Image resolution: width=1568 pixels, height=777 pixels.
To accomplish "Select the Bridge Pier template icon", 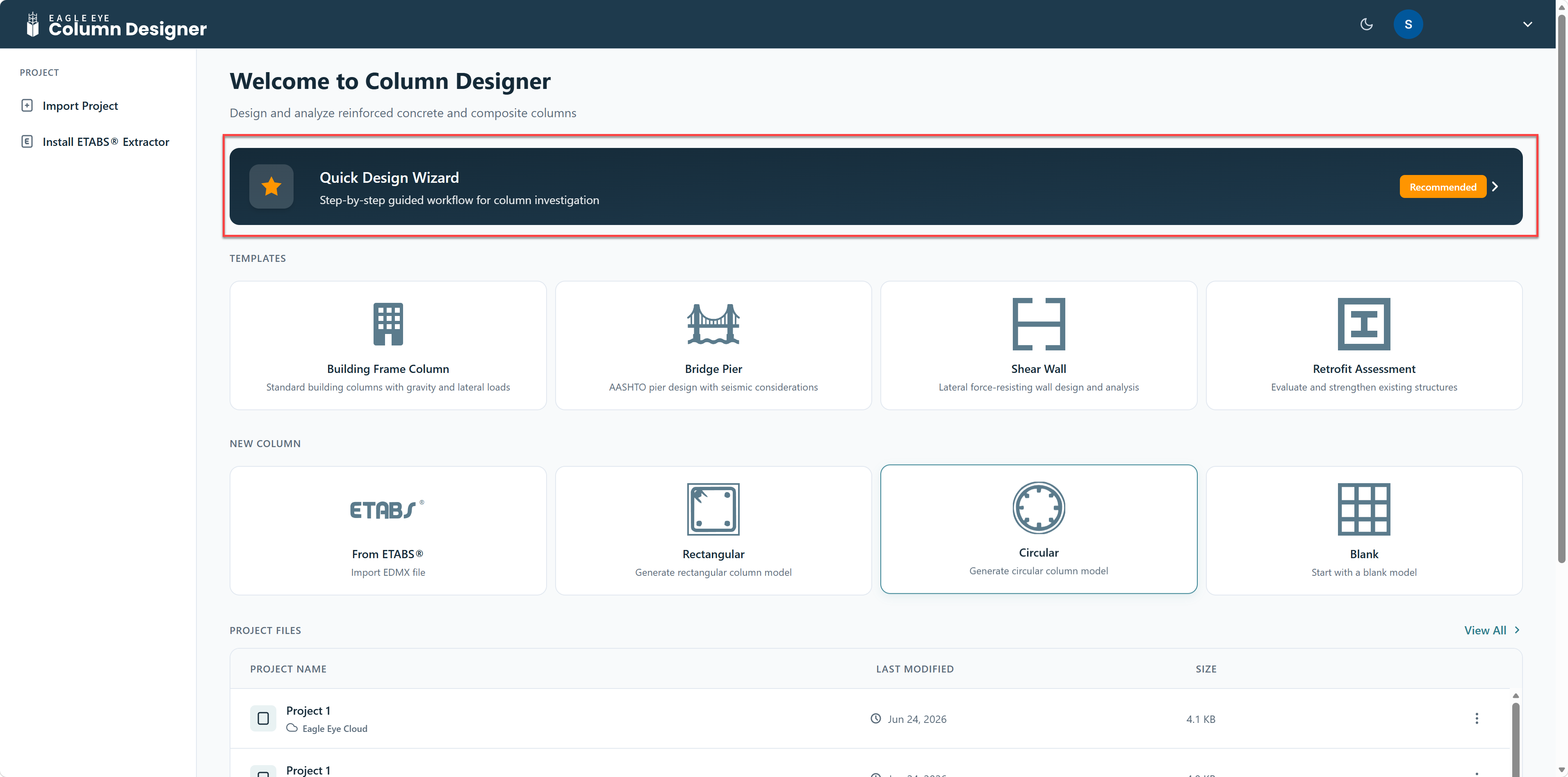I will click(713, 324).
